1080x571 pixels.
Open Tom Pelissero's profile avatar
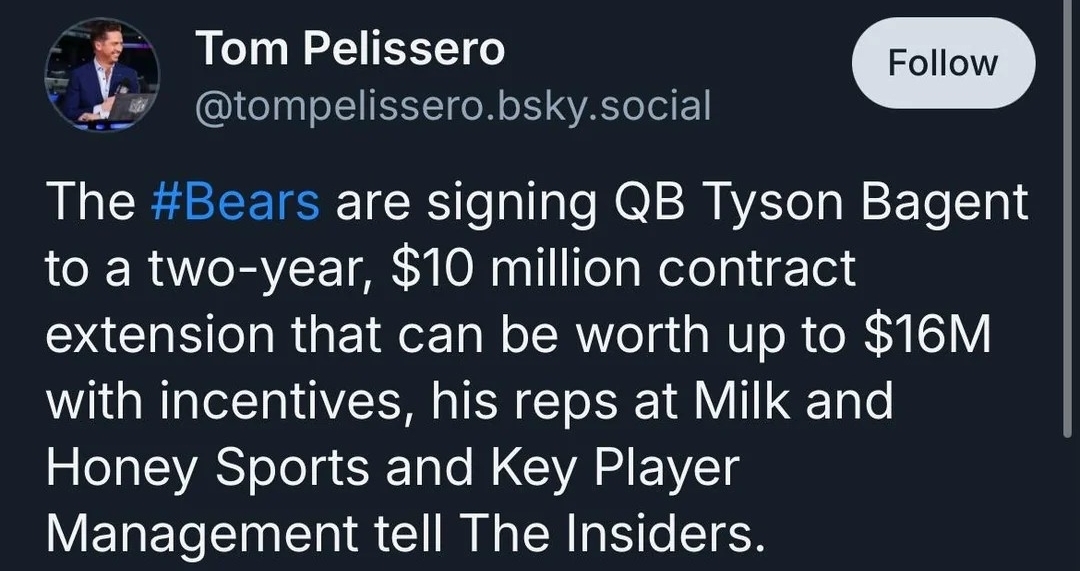coord(102,74)
